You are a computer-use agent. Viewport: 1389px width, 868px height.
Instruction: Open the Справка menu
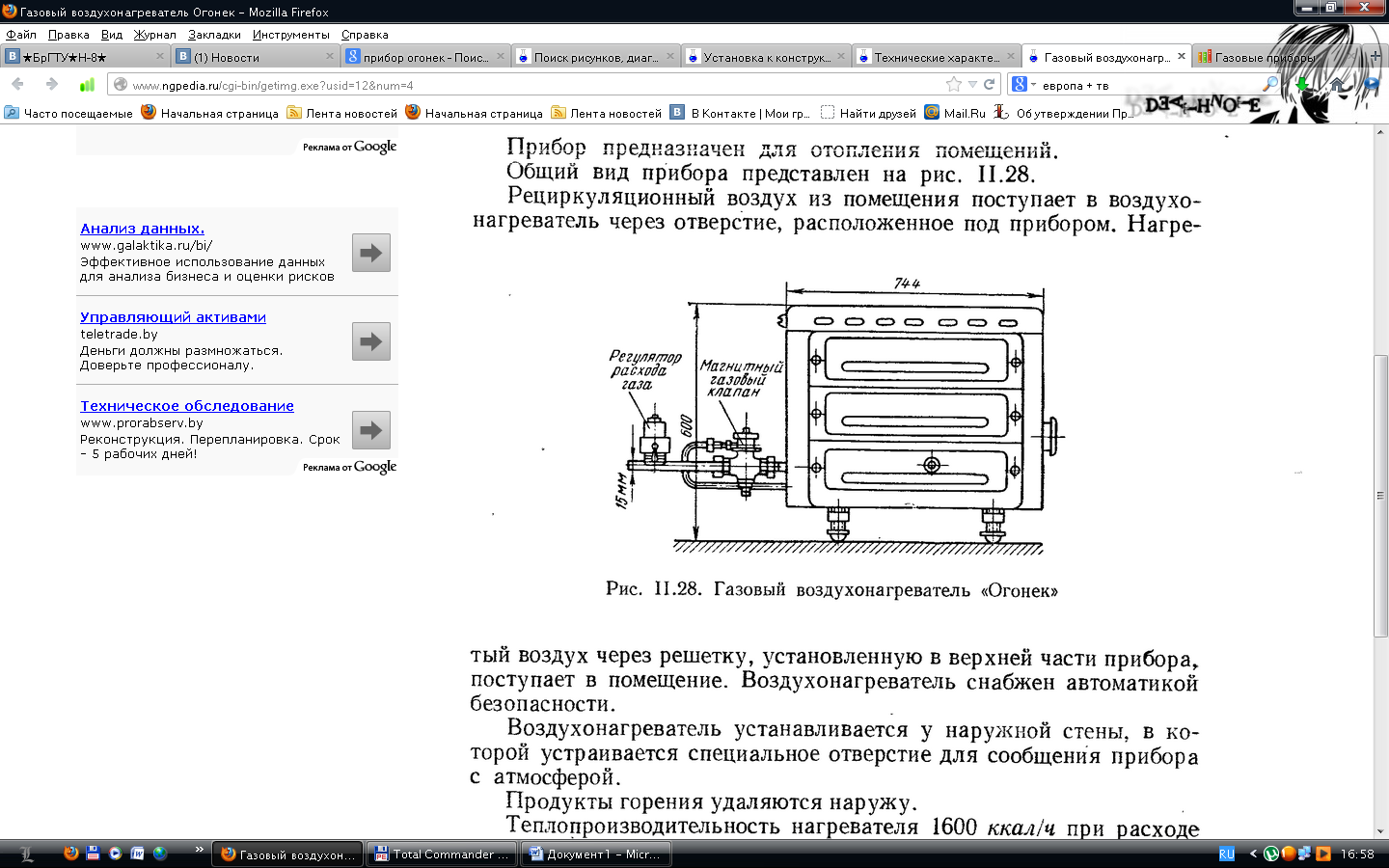tap(365, 35)
